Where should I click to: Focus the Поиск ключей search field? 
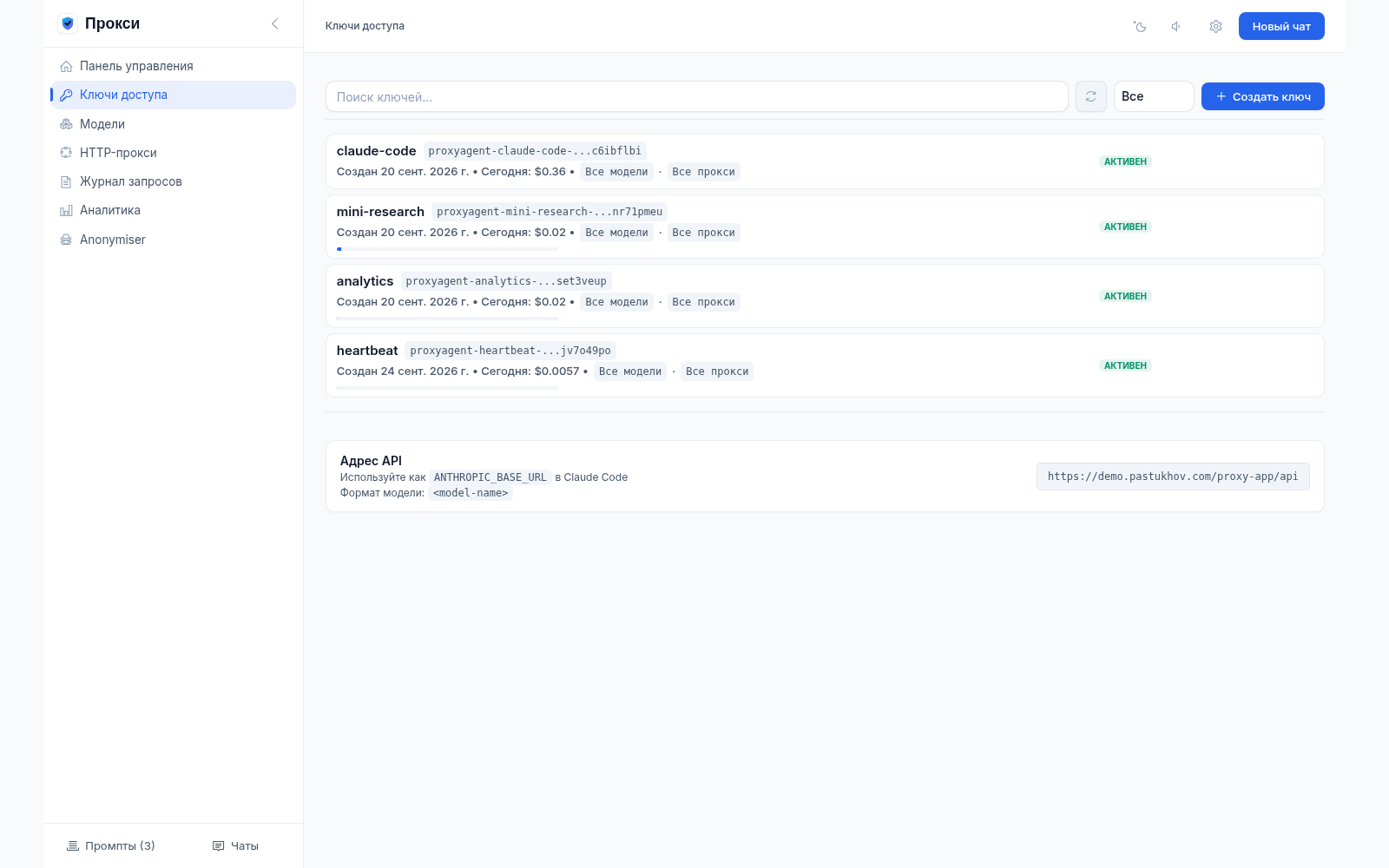point(697,96)
